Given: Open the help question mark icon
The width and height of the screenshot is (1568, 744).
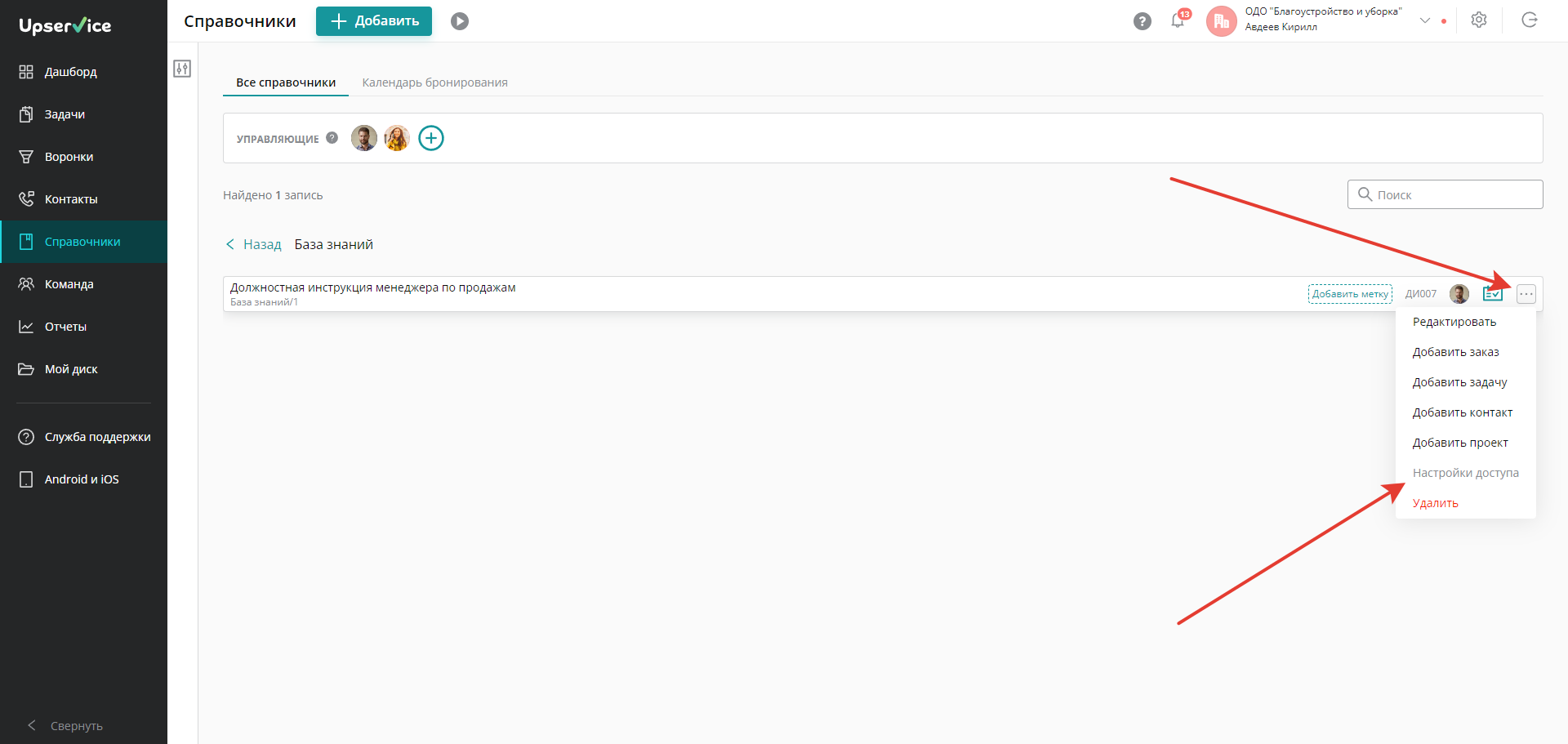Looking at the screenshot, I should pyautogui.click(x=1143, y=21).
